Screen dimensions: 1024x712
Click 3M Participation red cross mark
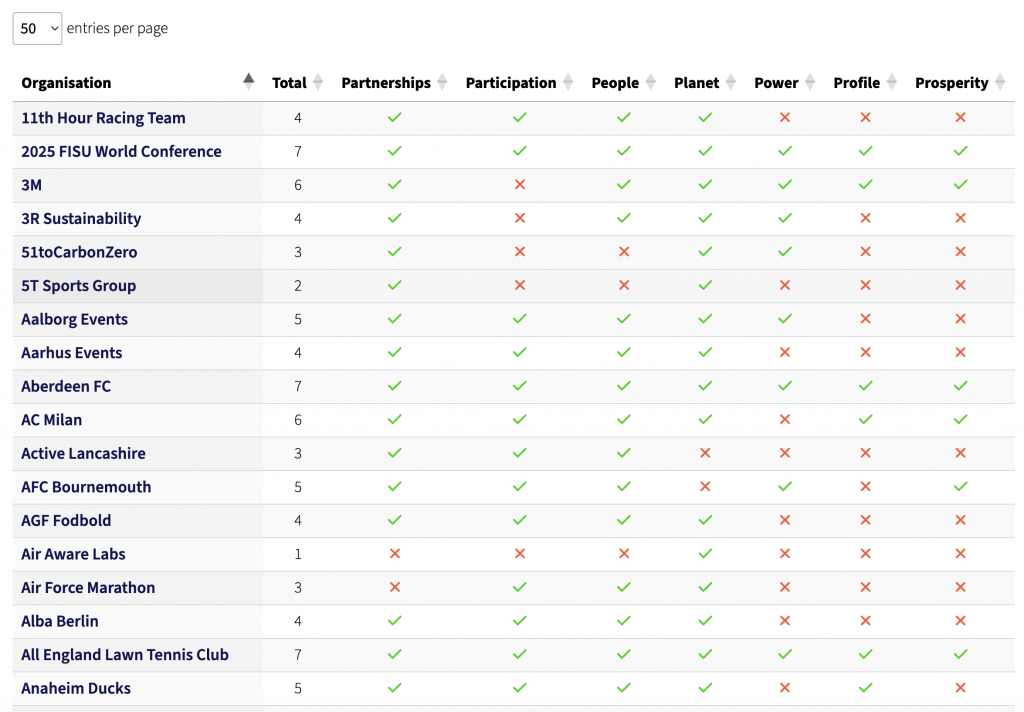pyautogui.click(x=519, y=185)
